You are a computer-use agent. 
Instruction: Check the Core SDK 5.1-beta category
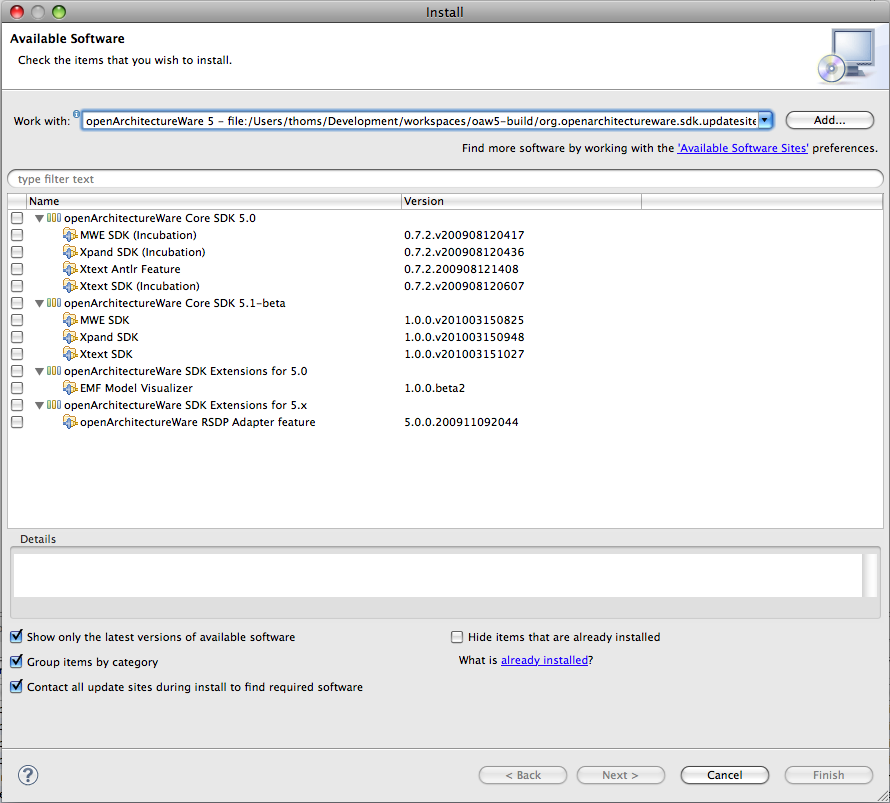click(17, 303)
